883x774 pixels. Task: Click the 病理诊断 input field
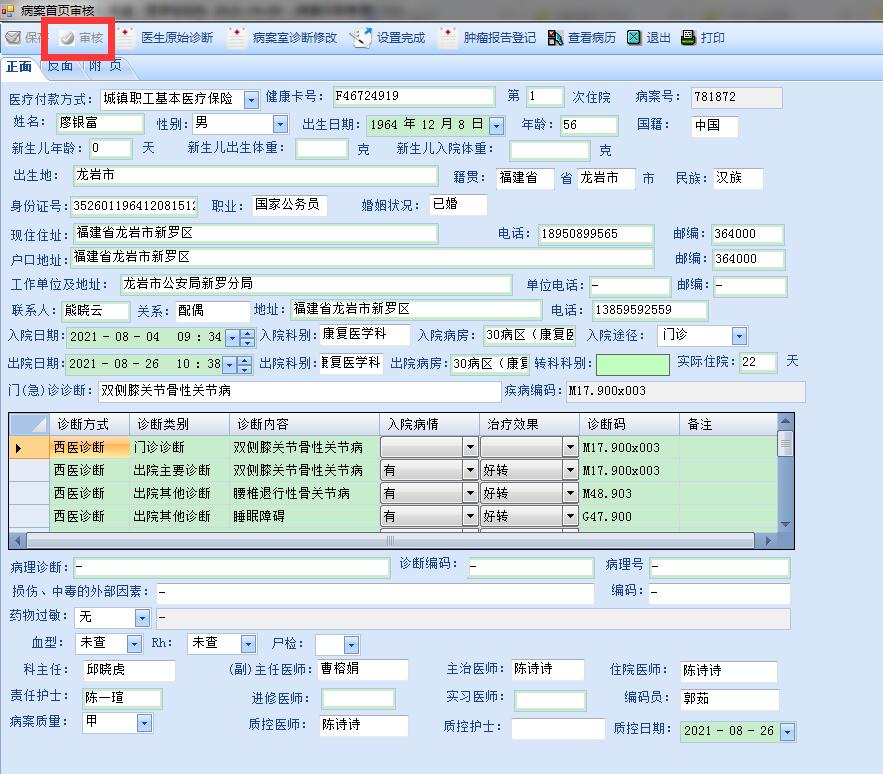232,567
